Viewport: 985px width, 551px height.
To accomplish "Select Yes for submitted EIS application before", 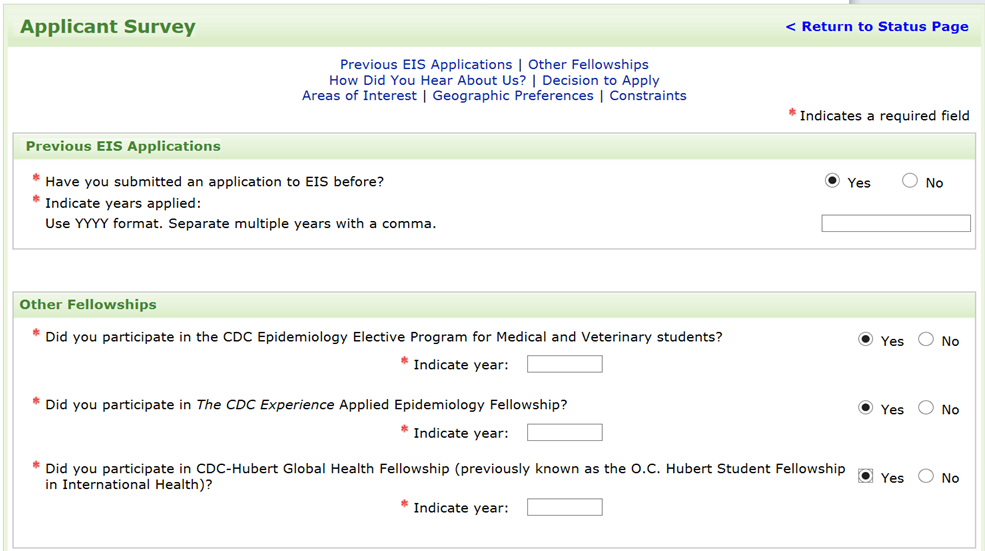I will click(832, 181).
